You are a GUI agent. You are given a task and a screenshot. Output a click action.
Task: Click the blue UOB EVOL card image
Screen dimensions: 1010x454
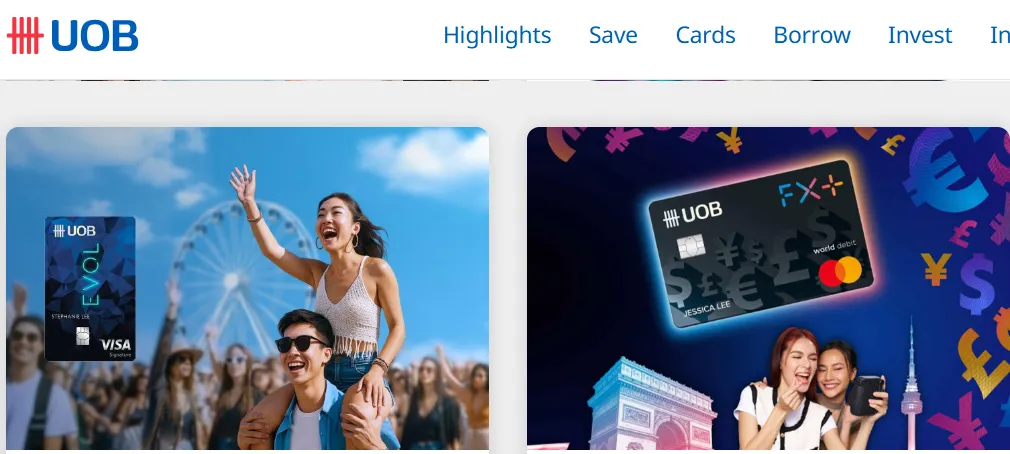click(x=90, y=288)
